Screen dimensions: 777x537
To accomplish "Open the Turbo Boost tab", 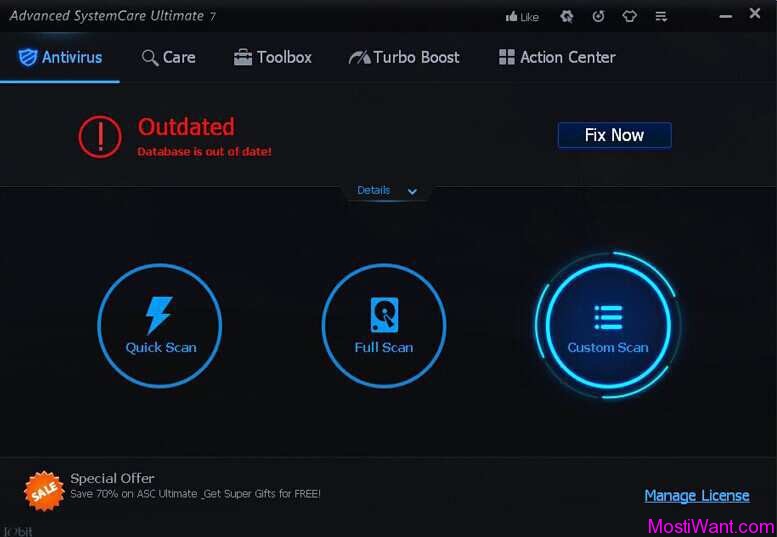I will coord(404,57).
